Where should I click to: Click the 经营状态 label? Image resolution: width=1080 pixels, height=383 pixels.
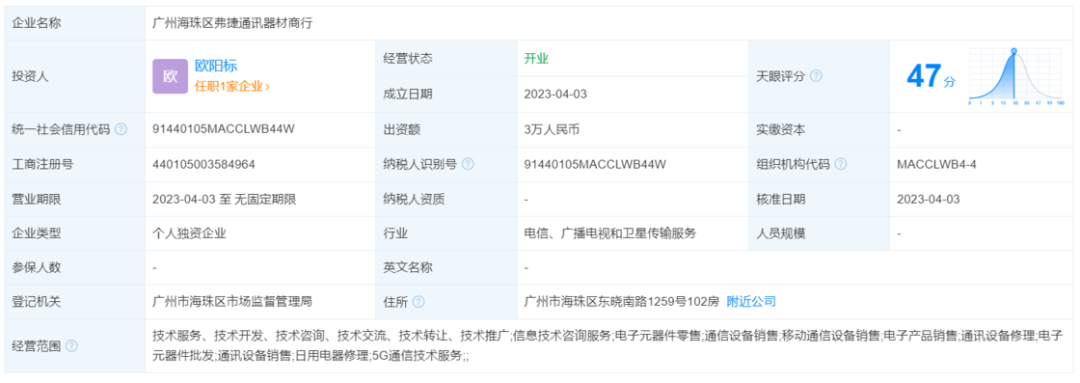point(408,59)
